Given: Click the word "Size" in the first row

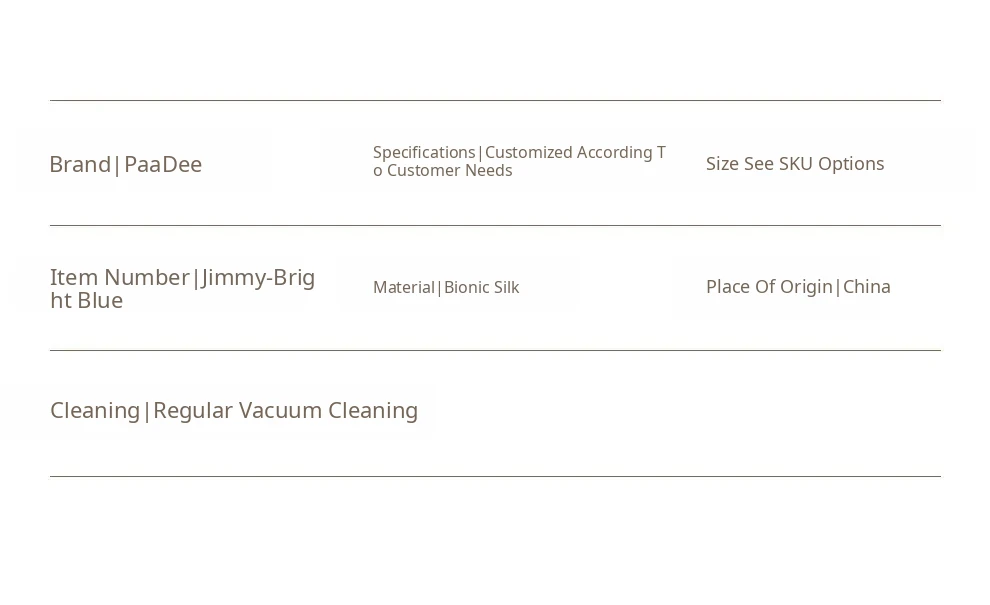Looking at the screenshot, I should coord(722,164).
